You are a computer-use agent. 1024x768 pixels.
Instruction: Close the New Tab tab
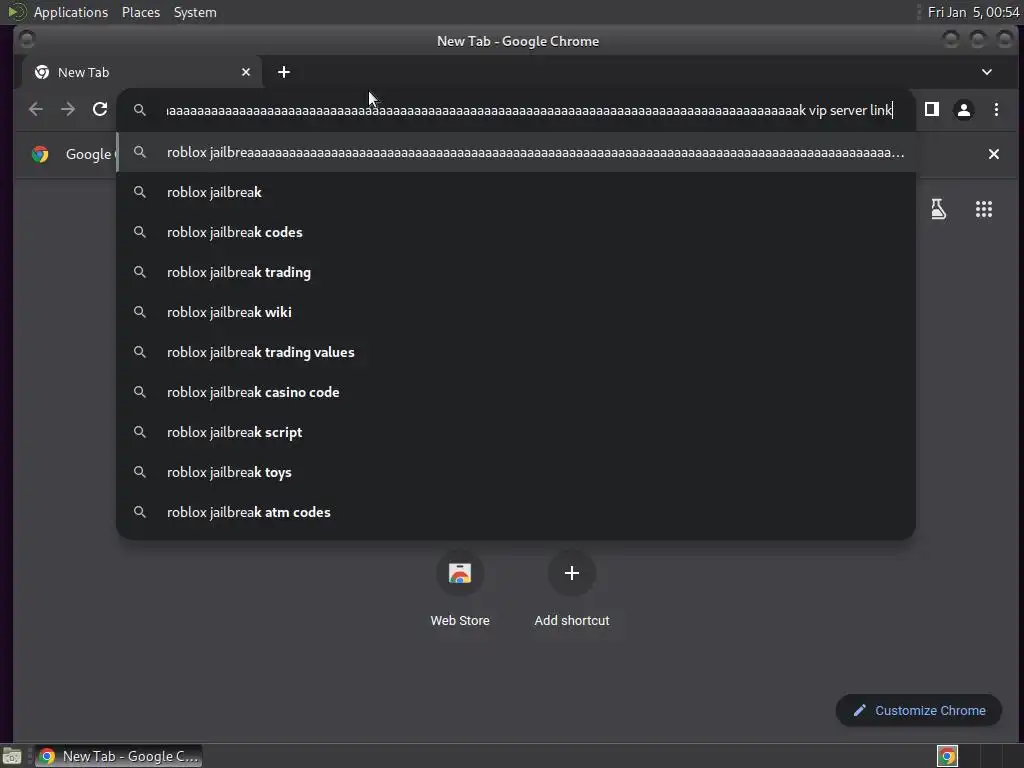coord(246,72)
